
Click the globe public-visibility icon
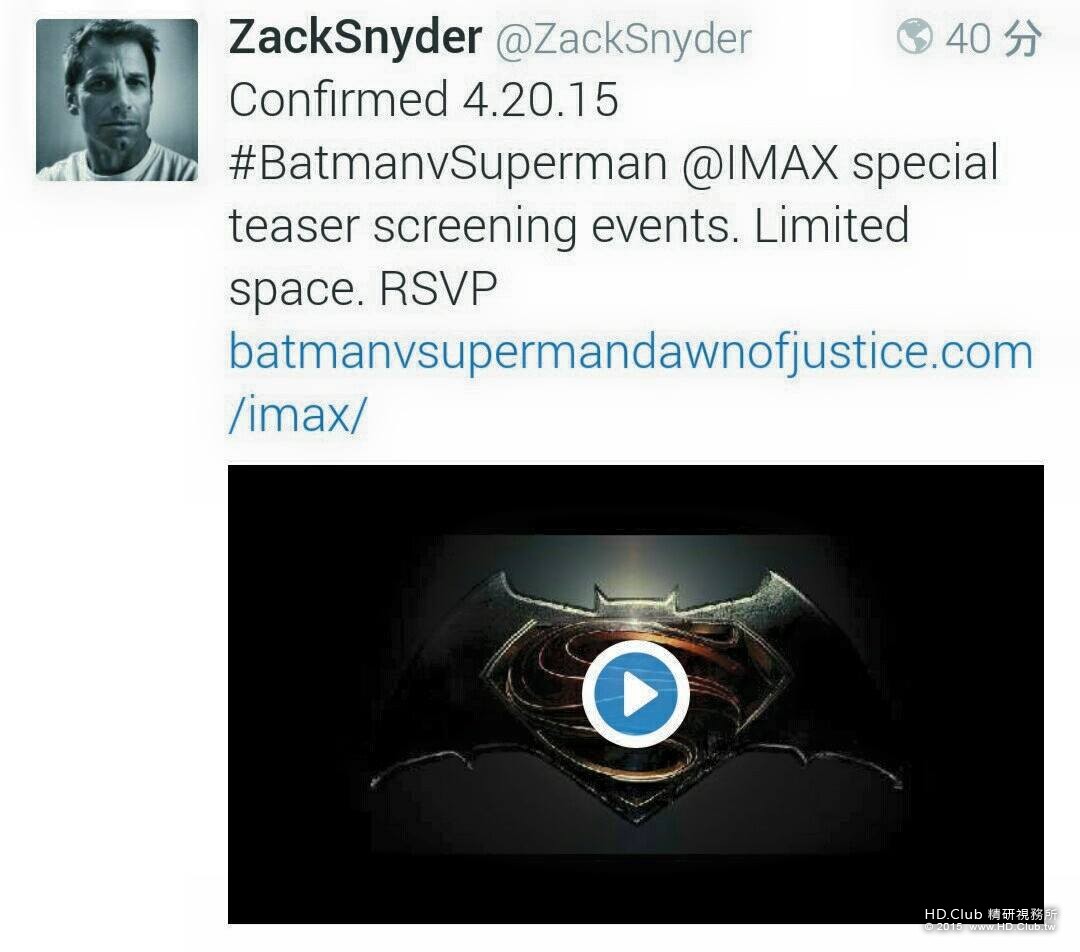(x=914, y=37)
